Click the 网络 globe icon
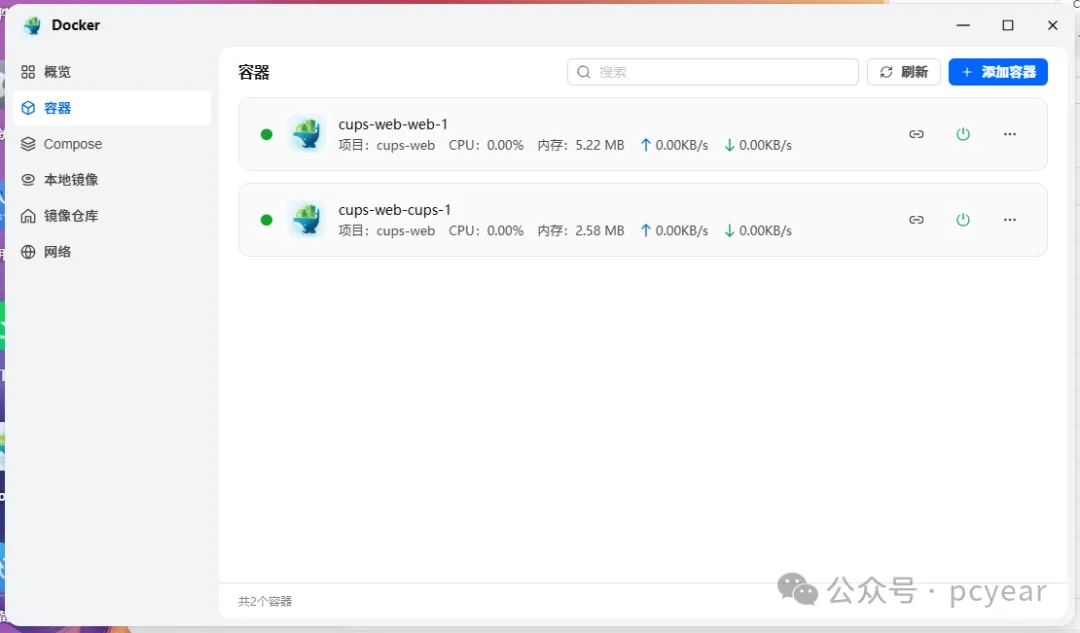The height and width of the screenshot is (633, 1080). tap(28, 251)
